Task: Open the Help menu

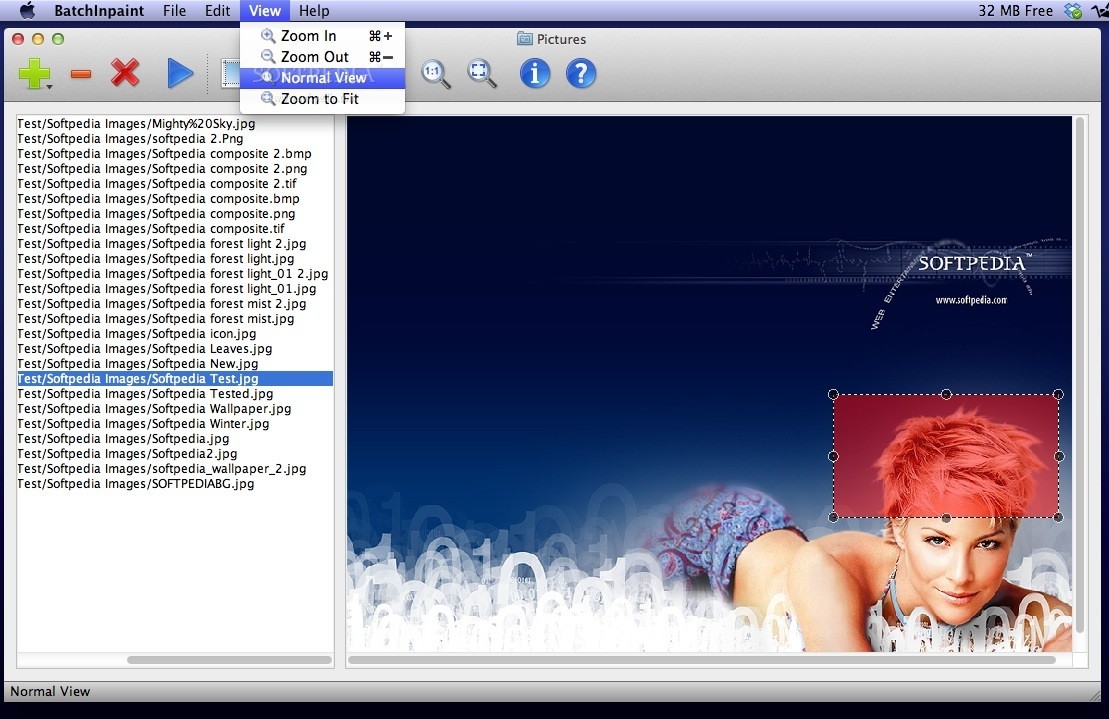Action: (314, 11)
